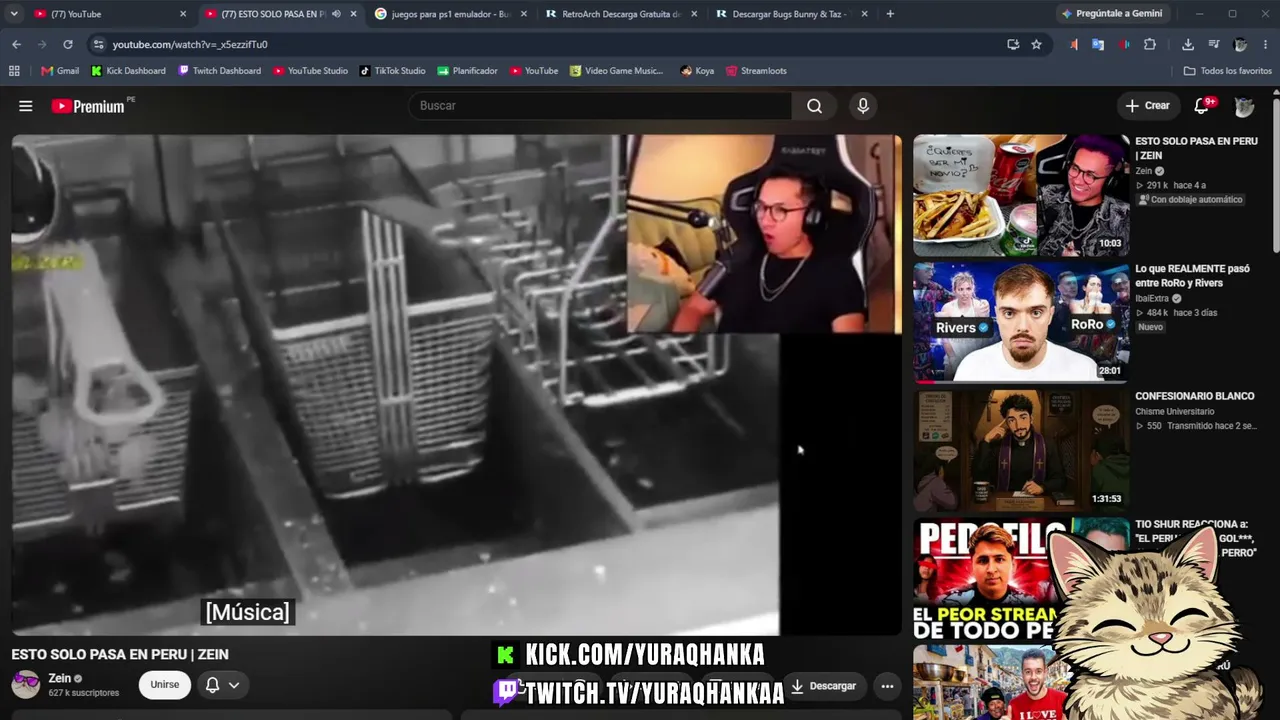Screen dimensions: 1280x720
Task: View site information icon in address bar
Action: click(97, 44)
